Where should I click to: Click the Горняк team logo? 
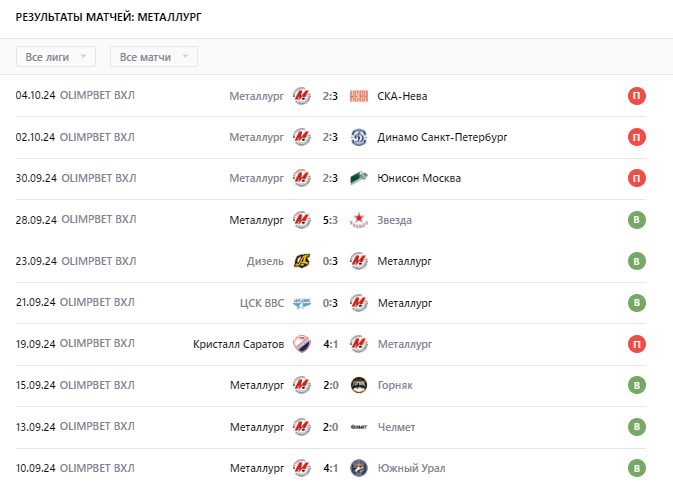359,385
